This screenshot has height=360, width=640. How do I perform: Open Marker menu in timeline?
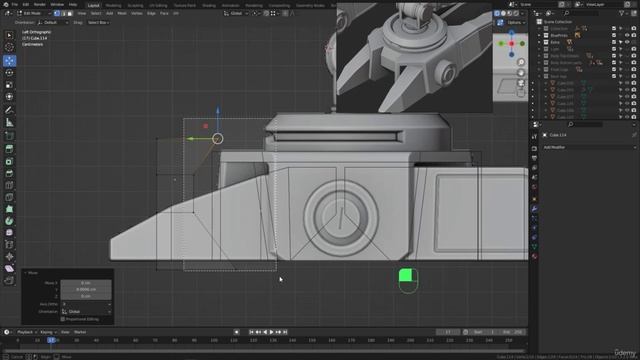(x=80, y=332)
